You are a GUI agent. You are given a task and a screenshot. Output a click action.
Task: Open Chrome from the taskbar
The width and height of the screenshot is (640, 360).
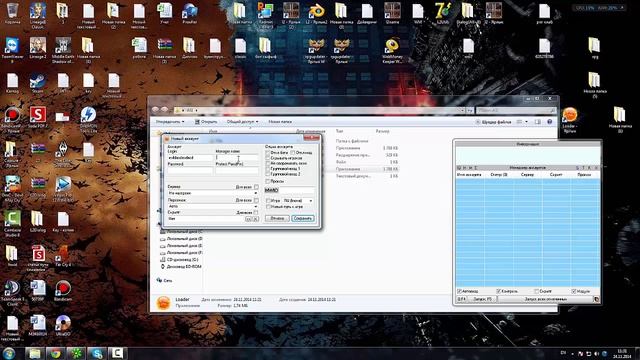[56, 353]
